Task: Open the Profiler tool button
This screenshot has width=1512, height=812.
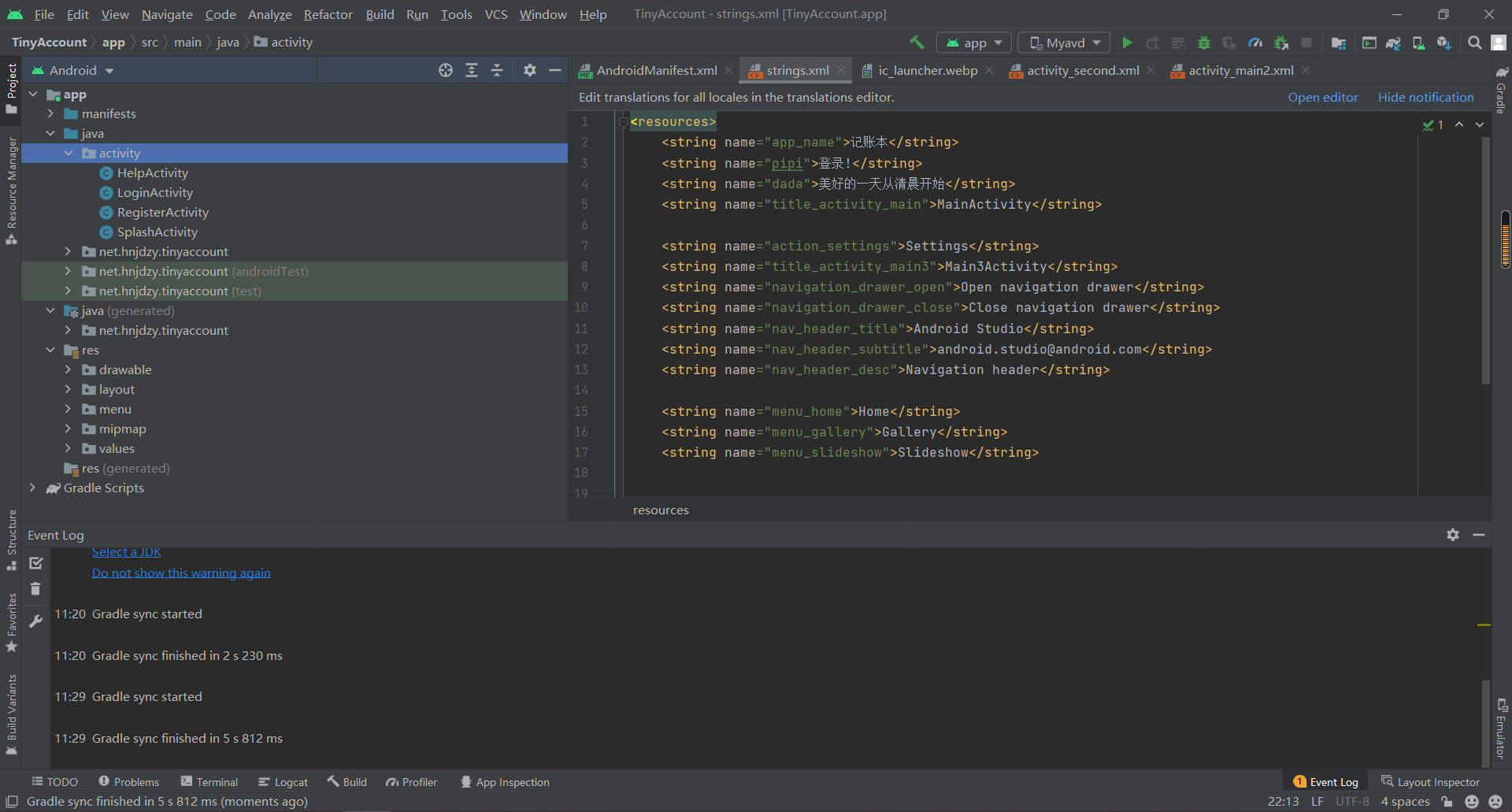Action: pos(411,782)
